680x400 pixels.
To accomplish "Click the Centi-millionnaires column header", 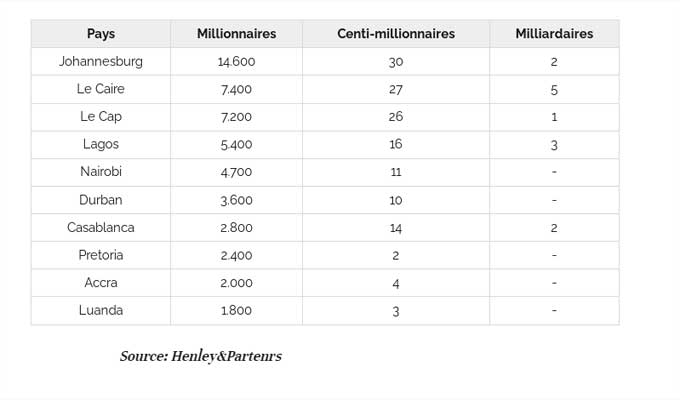I will 396,33.
